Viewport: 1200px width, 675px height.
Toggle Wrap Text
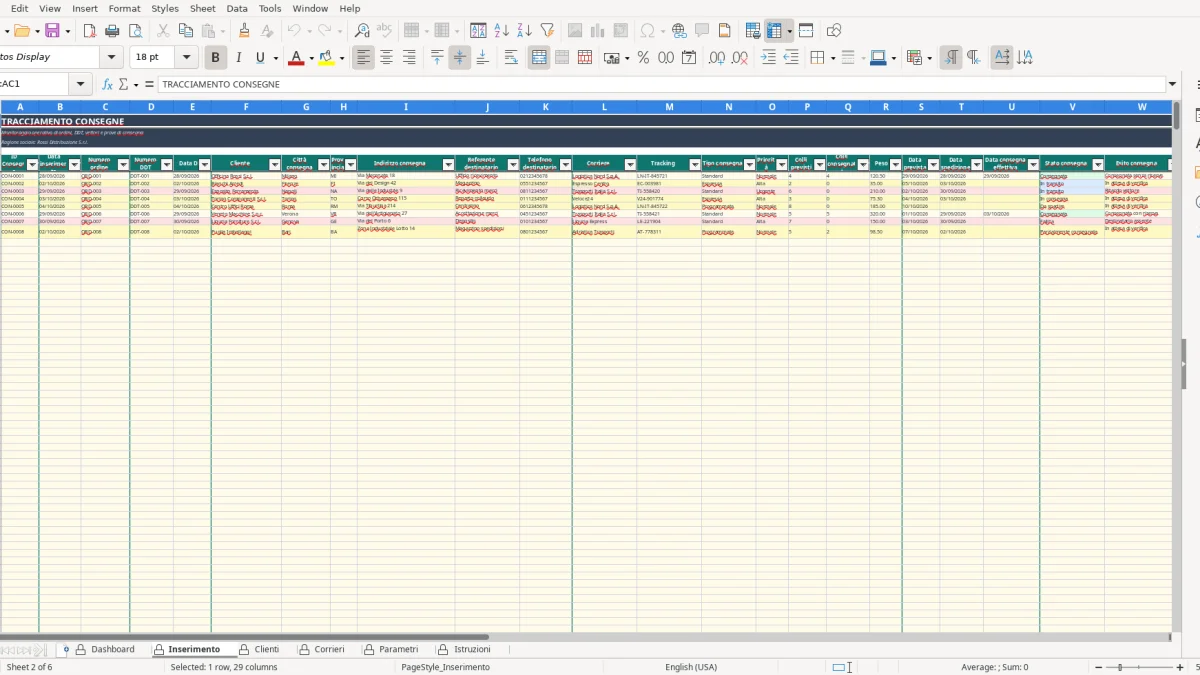tap(511, 58)
